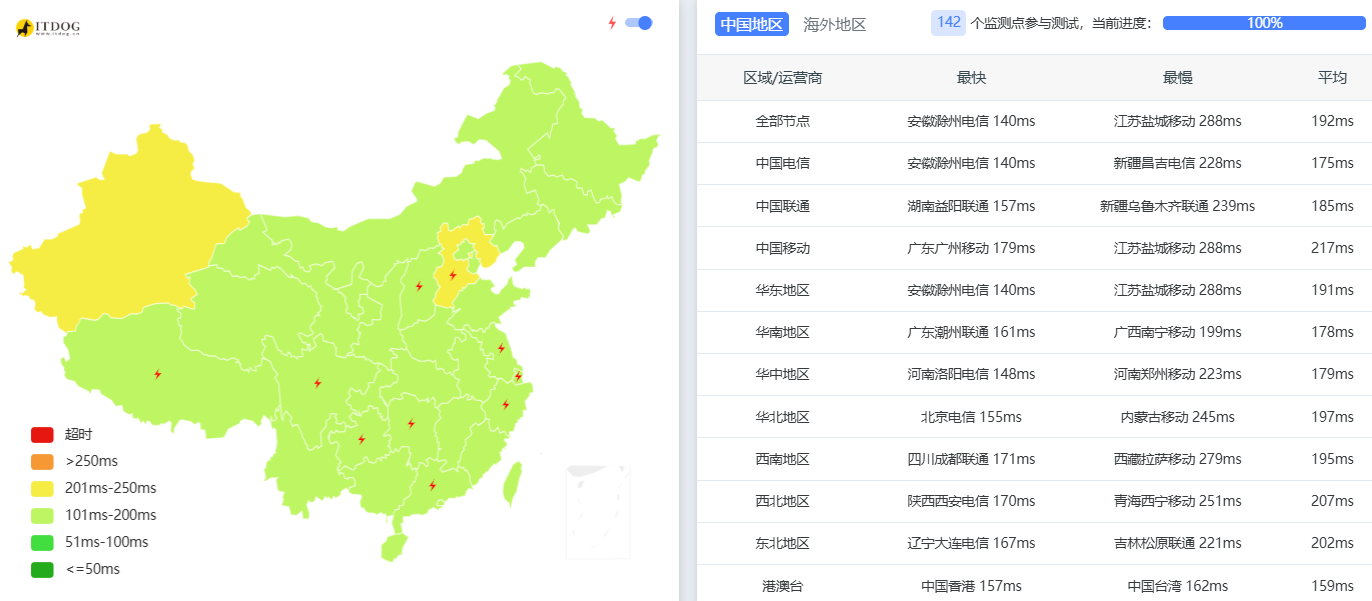Screen dimensions: 1372x601
Task: Click the 青海西宁移动 251ms cell
Action: [x=1178, y=501]
